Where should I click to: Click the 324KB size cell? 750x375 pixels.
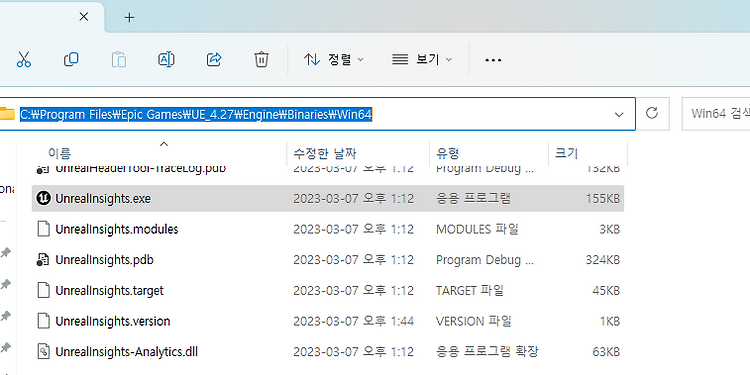point(603,260)
